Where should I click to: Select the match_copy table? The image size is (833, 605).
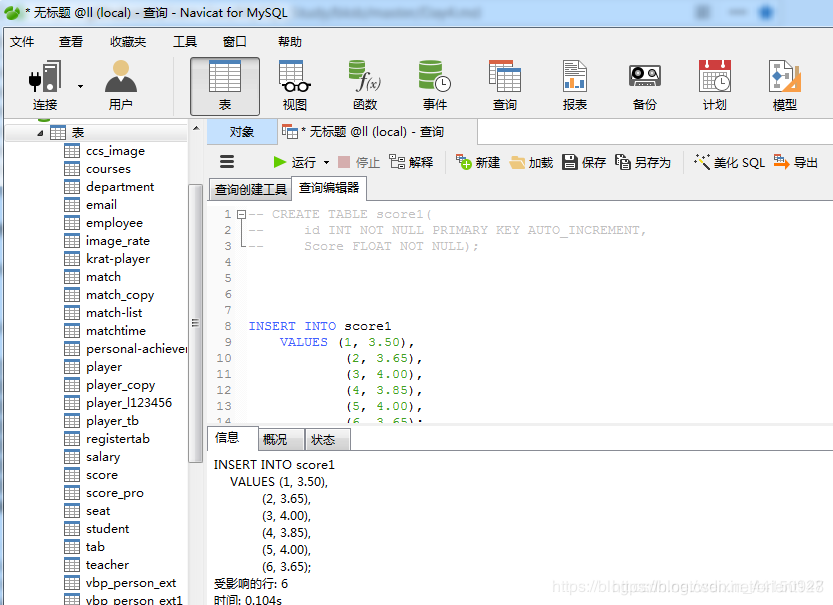coord(120,295)
